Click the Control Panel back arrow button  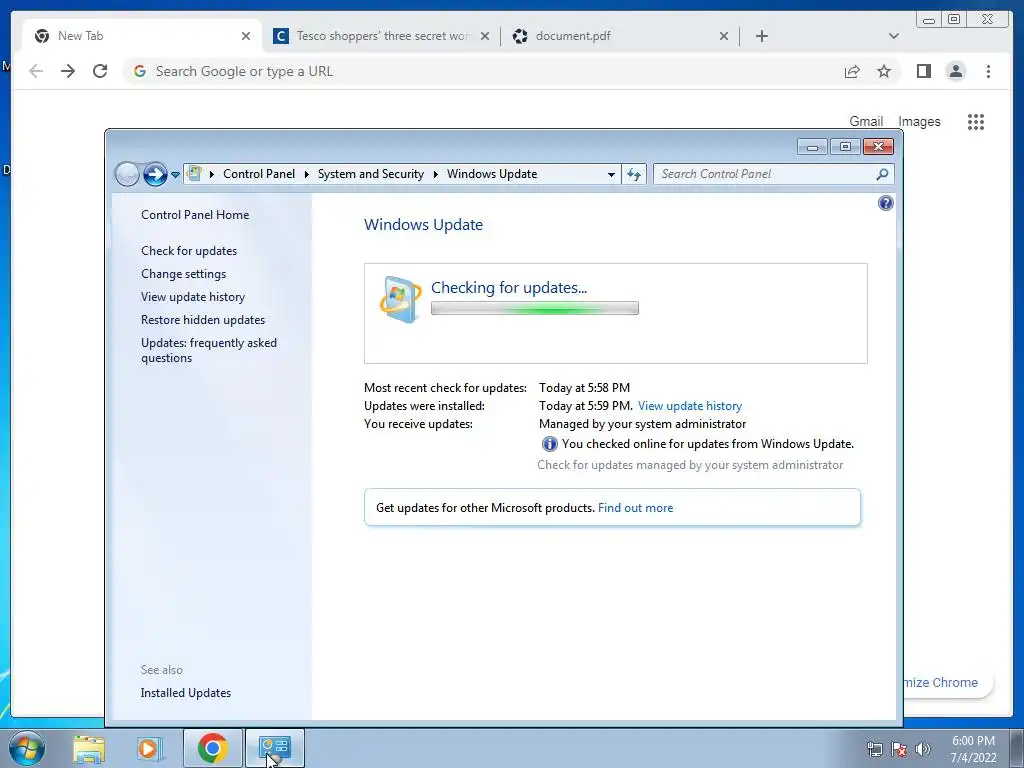pyautogui.click(x=127, y=174)
